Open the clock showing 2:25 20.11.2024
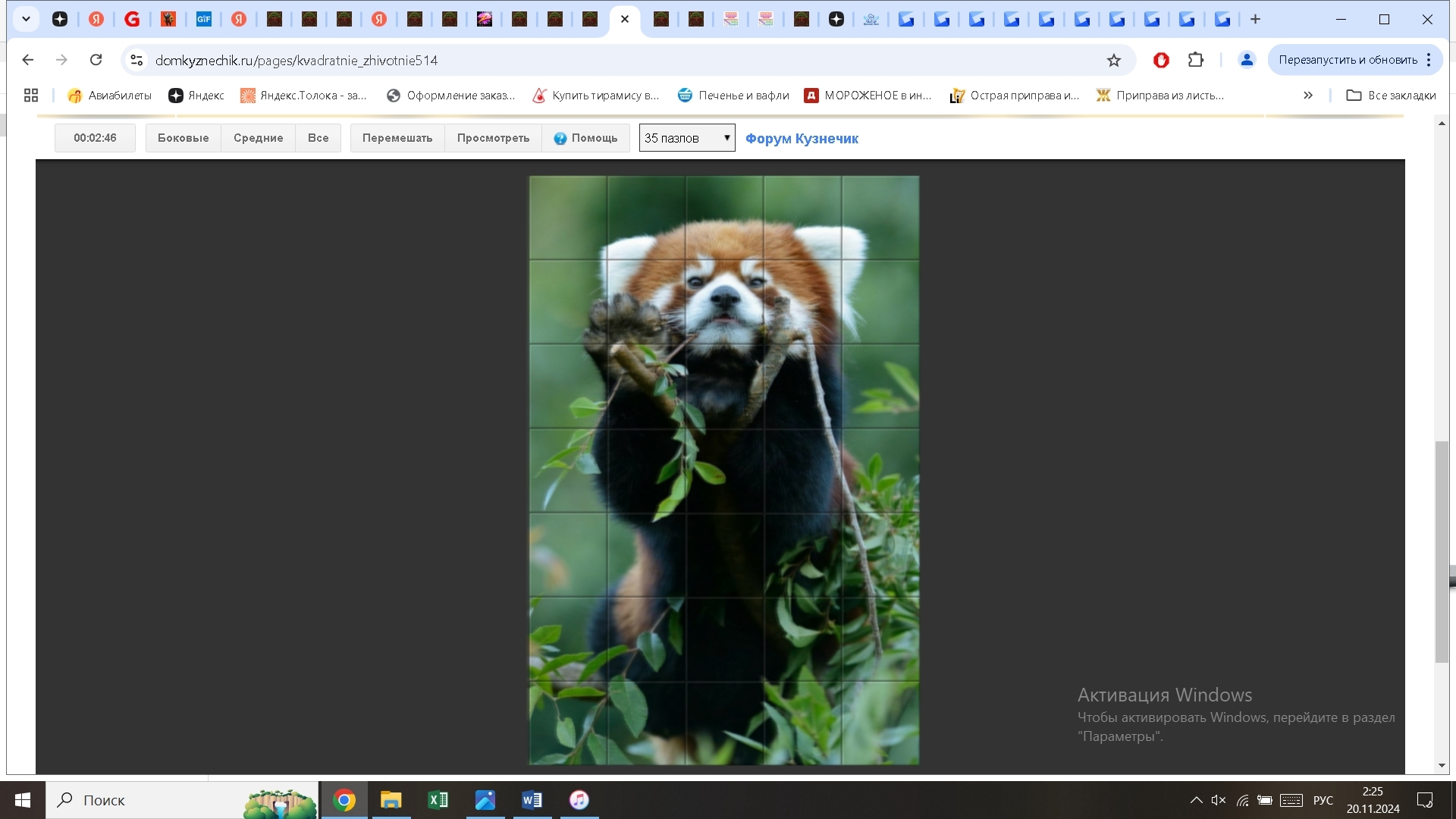Screen dimensions: 1456x819 pos(1373,800)
